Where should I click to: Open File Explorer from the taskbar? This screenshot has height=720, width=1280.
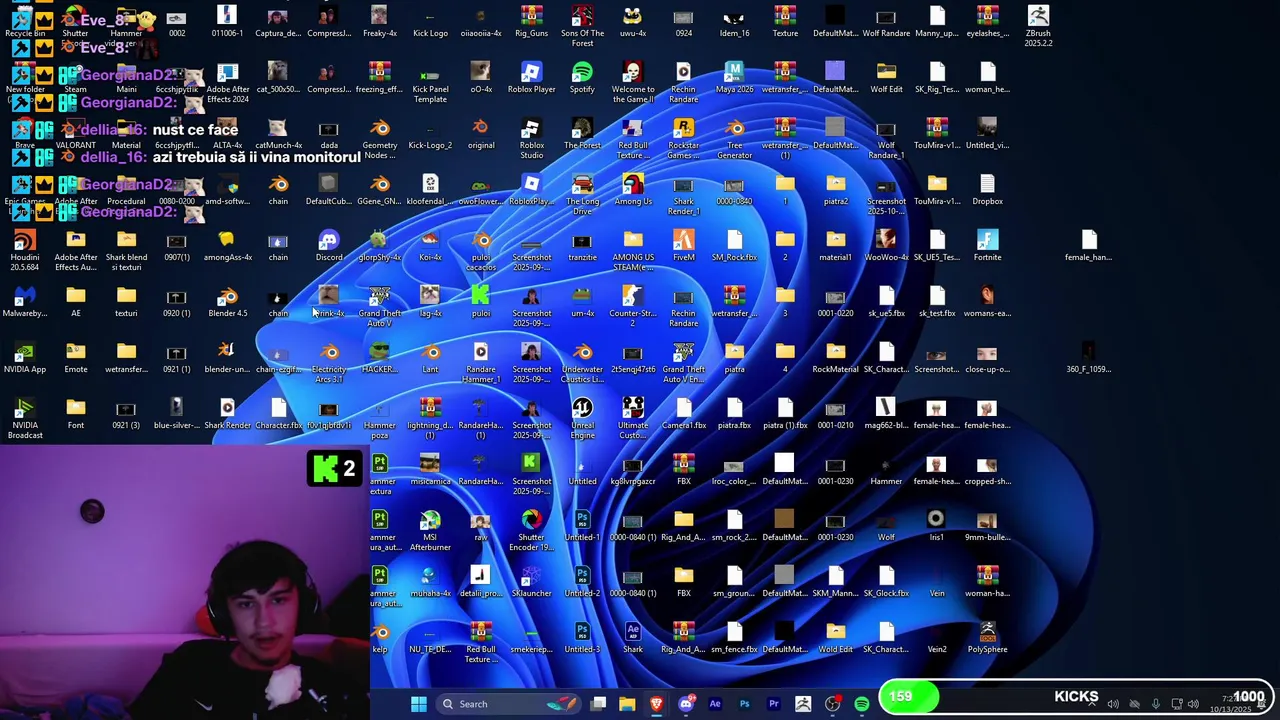pos(627,704)
